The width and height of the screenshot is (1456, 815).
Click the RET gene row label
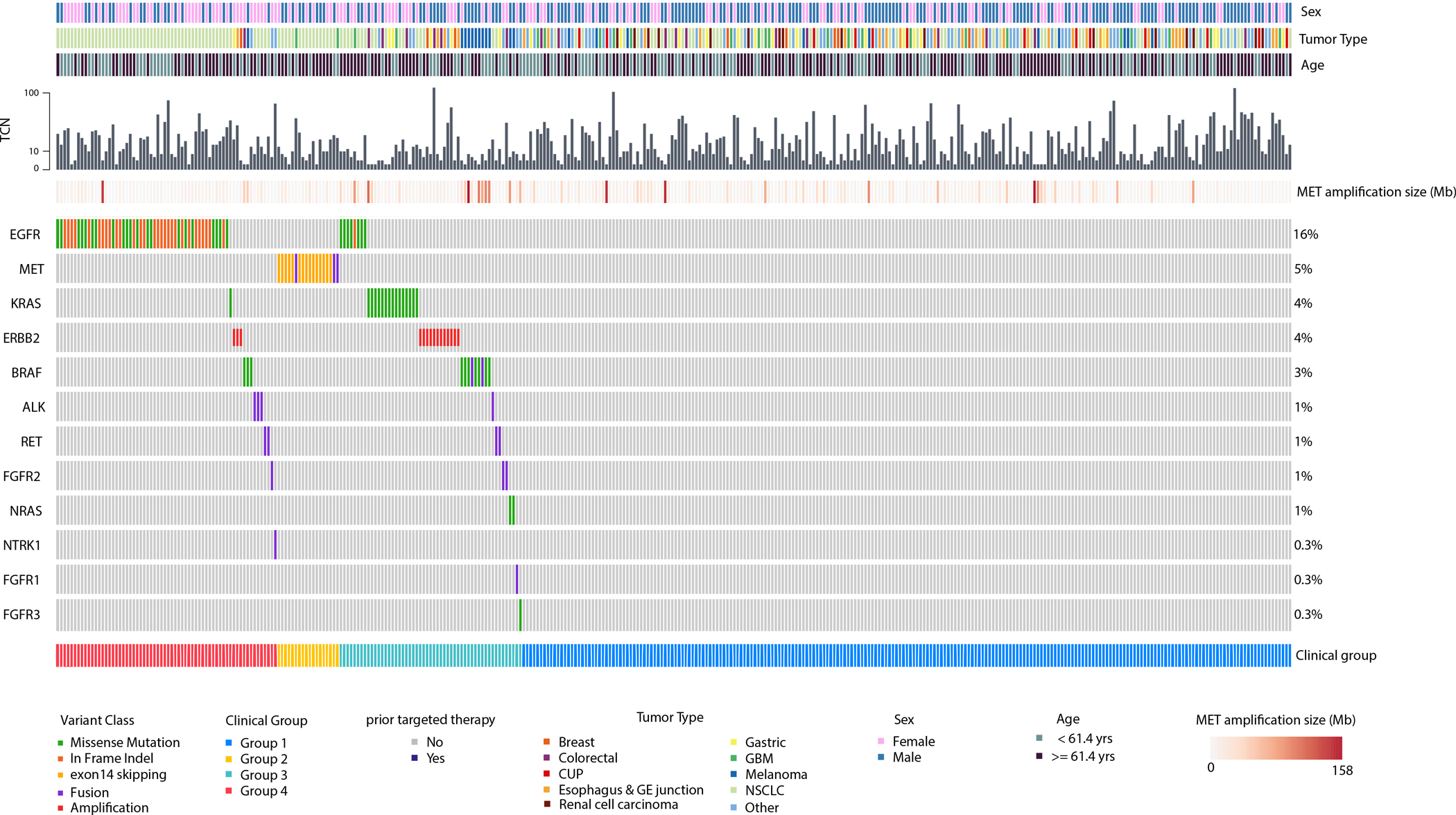[x=31, y=442]
